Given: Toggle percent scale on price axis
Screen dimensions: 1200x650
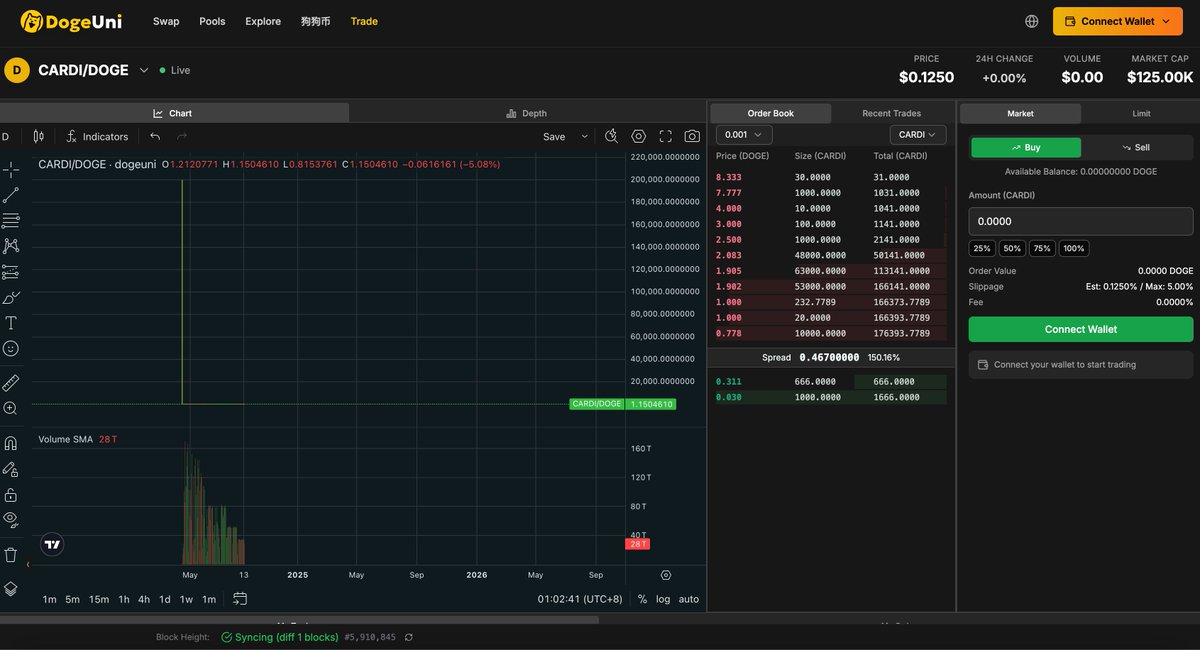Looking at the screenshot, I should coord(642,599).
